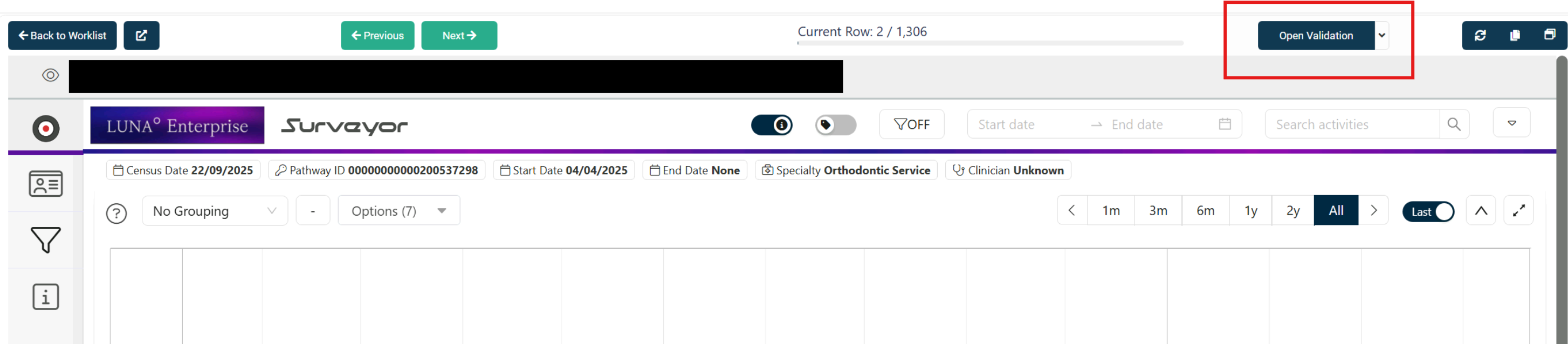This screenshot has width=1568, height=344.
Task: Select the 6m time range tab
Action: 1205,211
